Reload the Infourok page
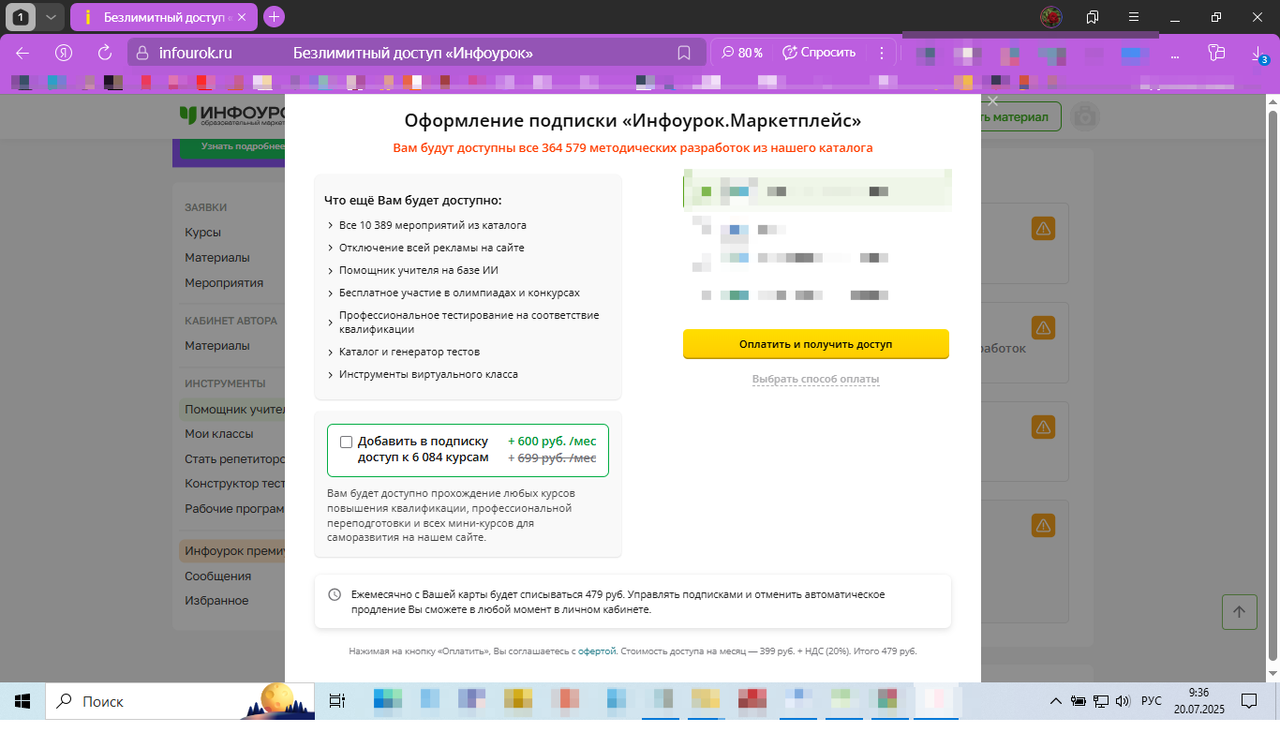 coord(105,53)
